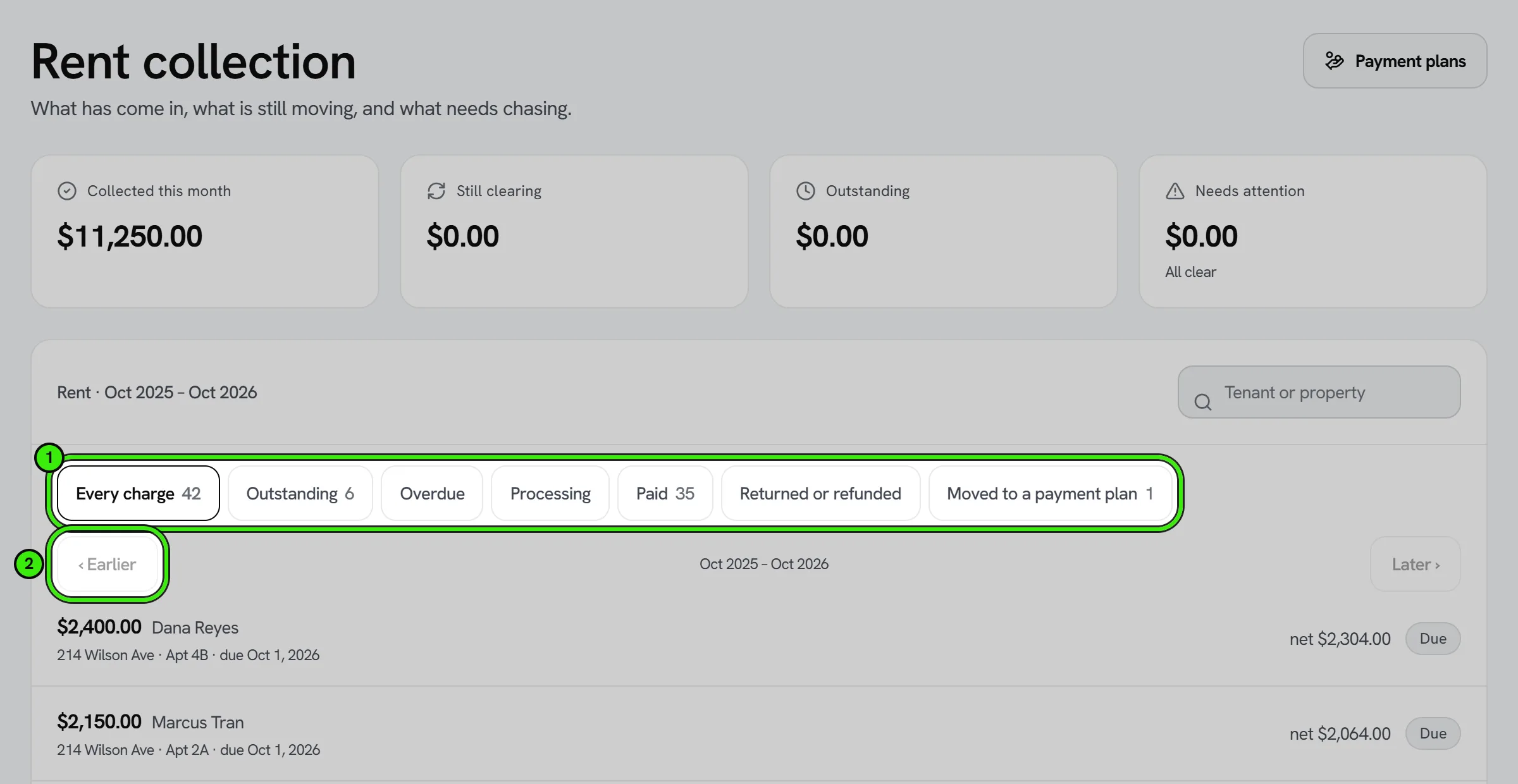This screenshot has width=1518, height=784.
Task: Select the Every charge filter tab
Action: tap(139, 493)
